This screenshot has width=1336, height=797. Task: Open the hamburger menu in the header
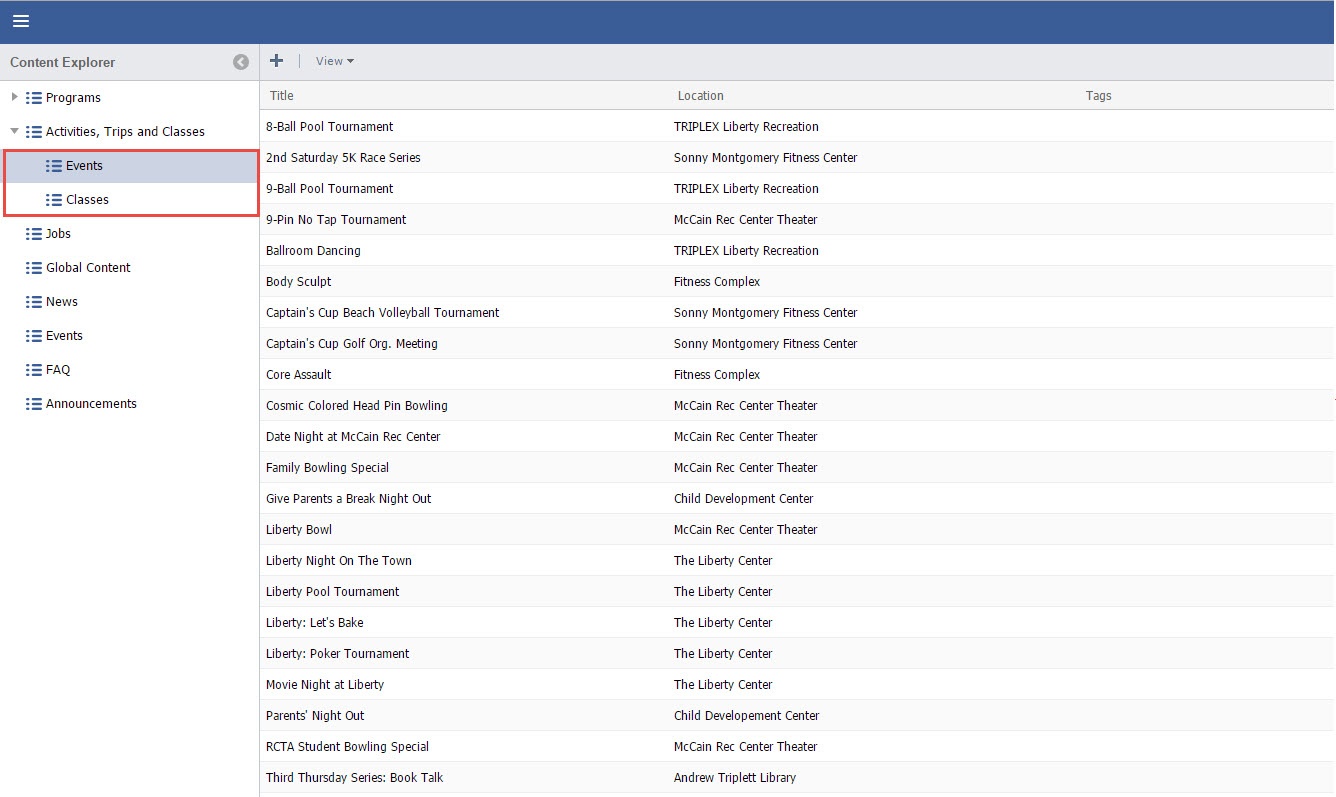pyautogui.click(x=21, y=21)
